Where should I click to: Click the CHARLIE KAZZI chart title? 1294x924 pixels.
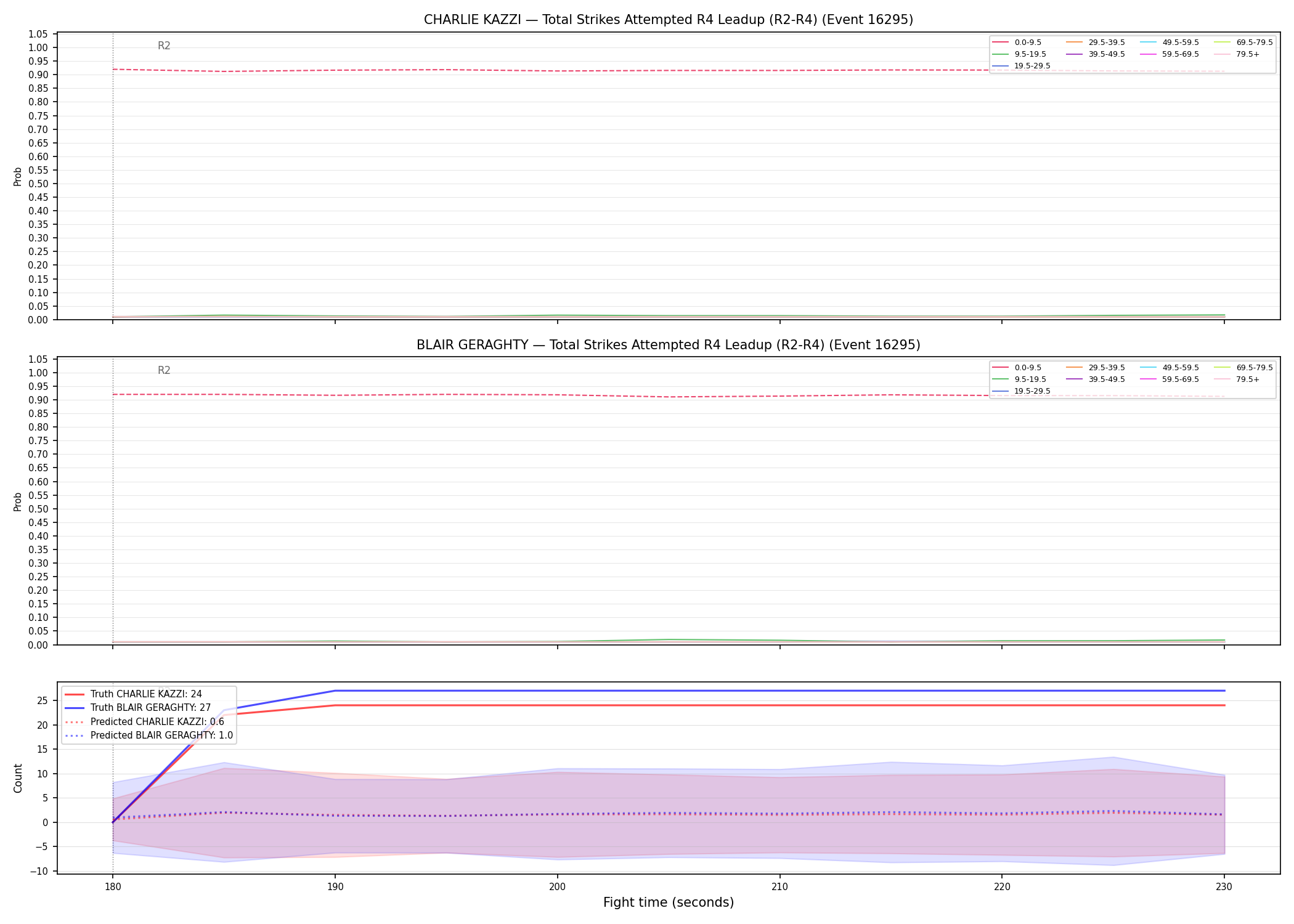[x=669, y=20]
